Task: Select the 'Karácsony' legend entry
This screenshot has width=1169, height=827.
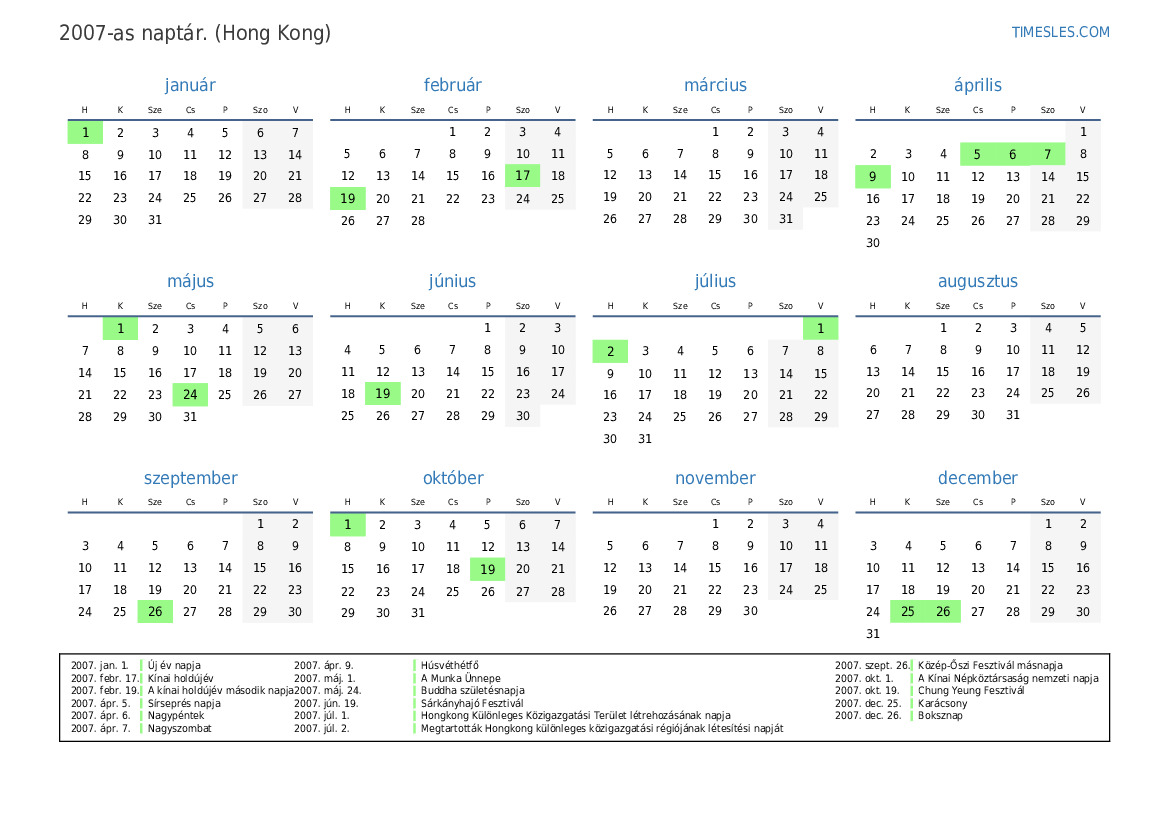Action: [942, 703]
